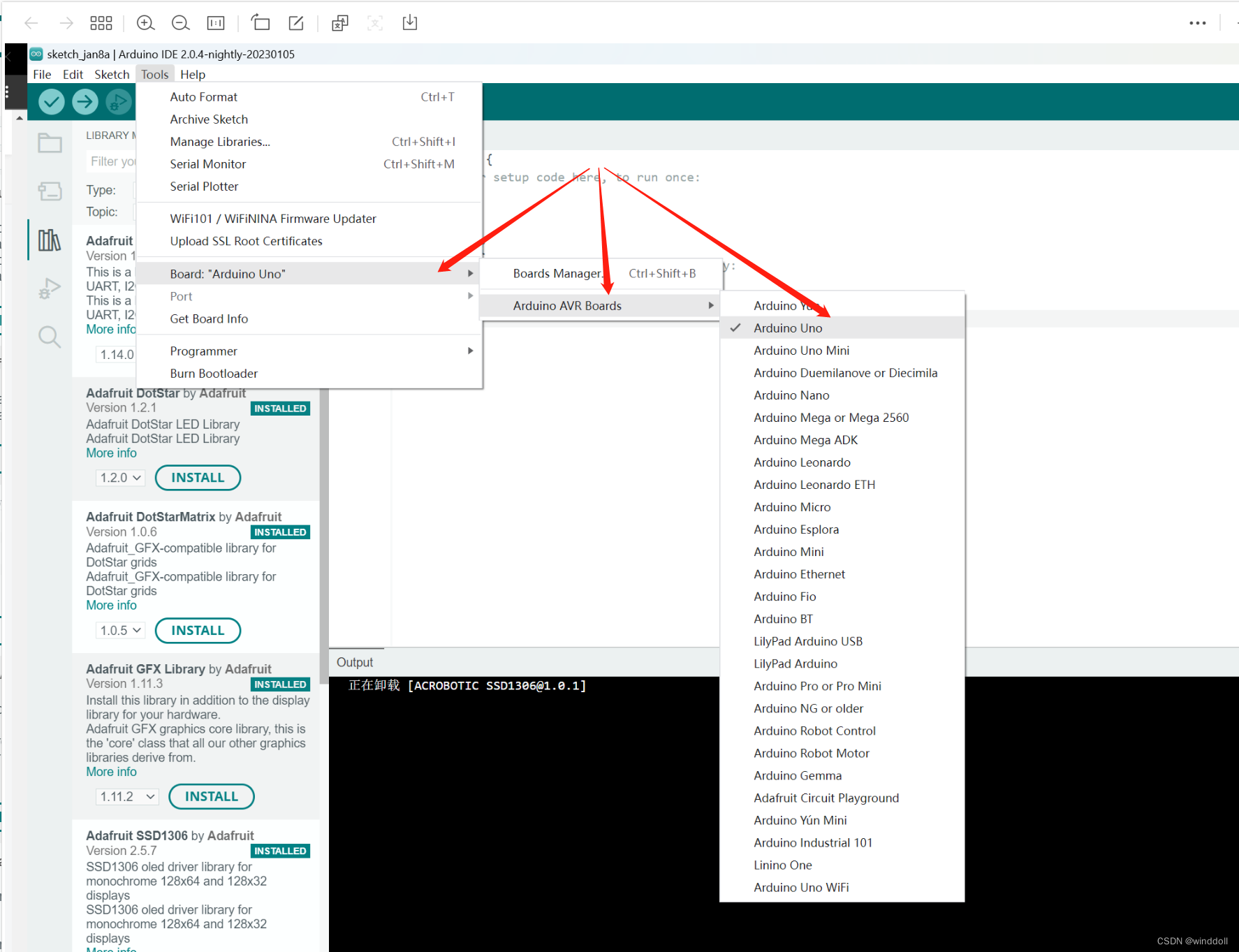The width and height of the screenshot is (1239, 952).
Task: Choose Archive Sketch menu entry
Action: click(309, 119)
